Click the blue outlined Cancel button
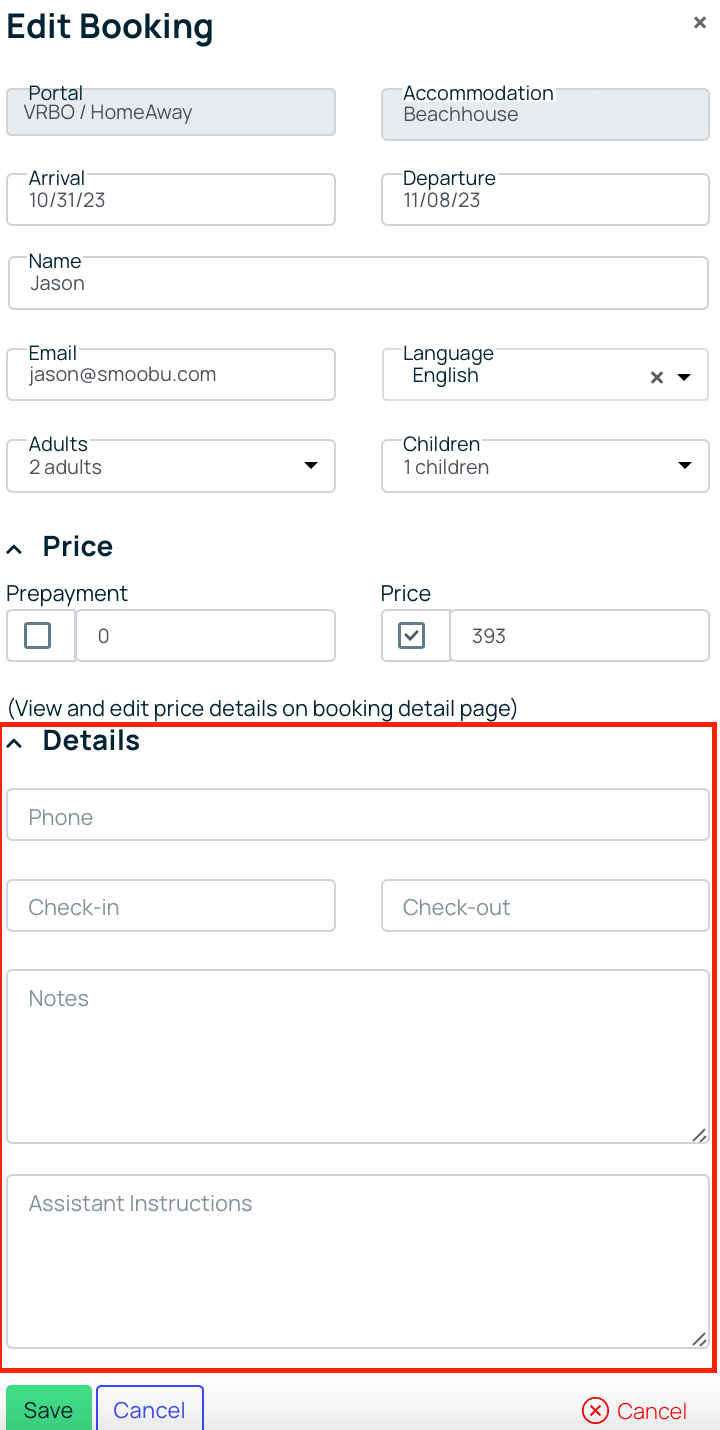The image size is (720, 1430). [x=149, y=1409]
